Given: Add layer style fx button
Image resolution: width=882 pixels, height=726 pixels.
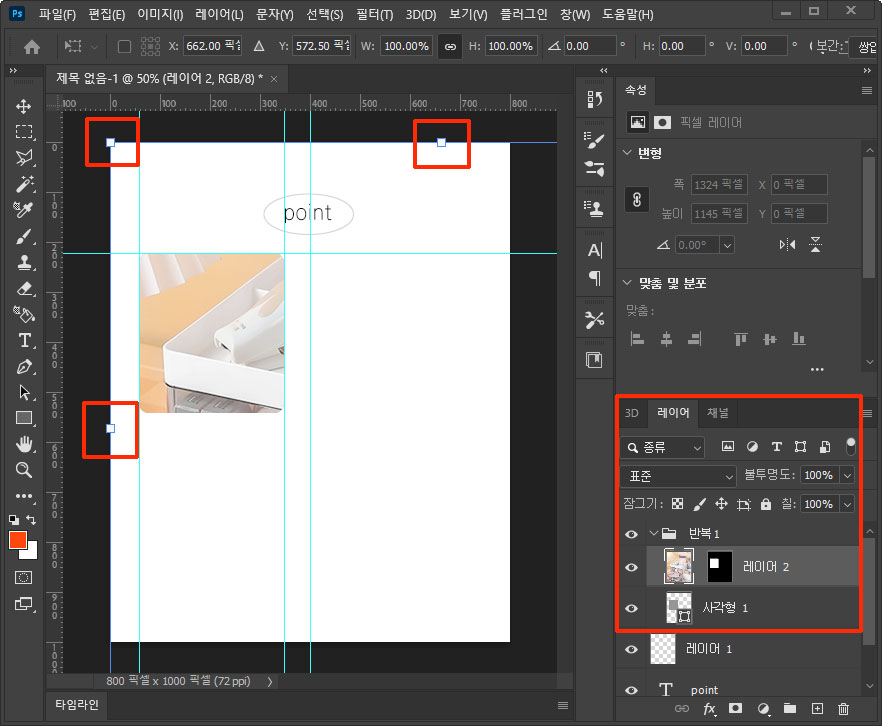Looking at the screenshot, I should point(709,709).
